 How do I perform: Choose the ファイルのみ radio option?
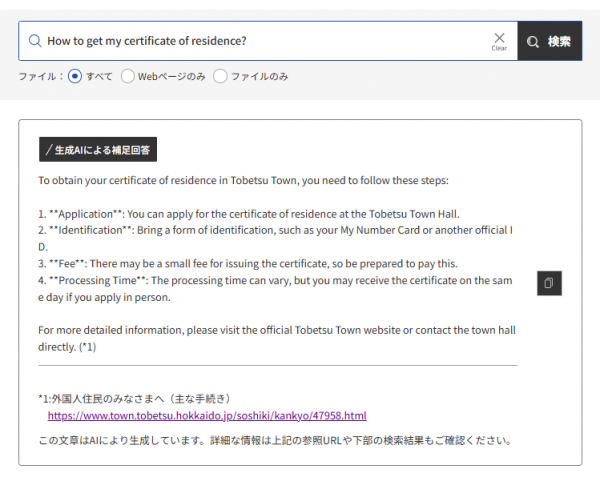(x=220, y=76)
